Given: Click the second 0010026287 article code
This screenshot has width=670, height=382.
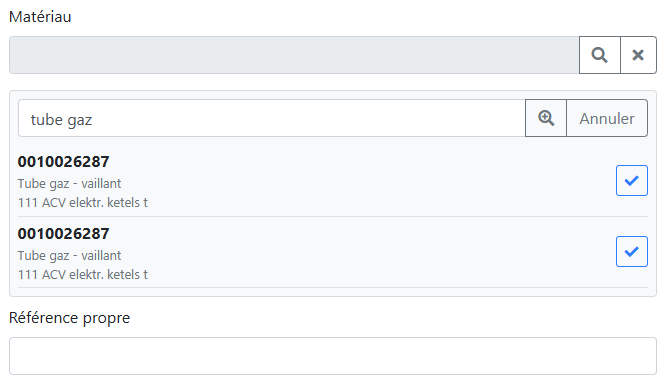Looking at the screenshot, I should pyautogui.click(x=63, y=234).
